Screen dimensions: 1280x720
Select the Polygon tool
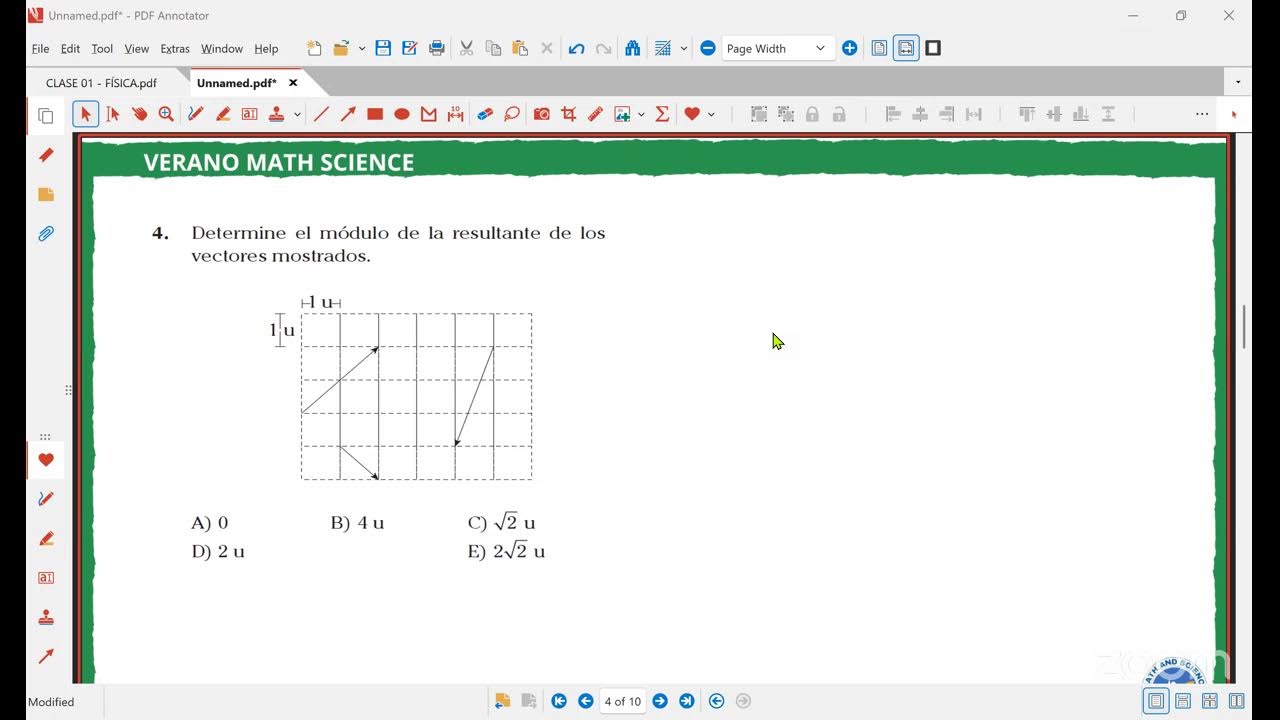tap(429, 114)
